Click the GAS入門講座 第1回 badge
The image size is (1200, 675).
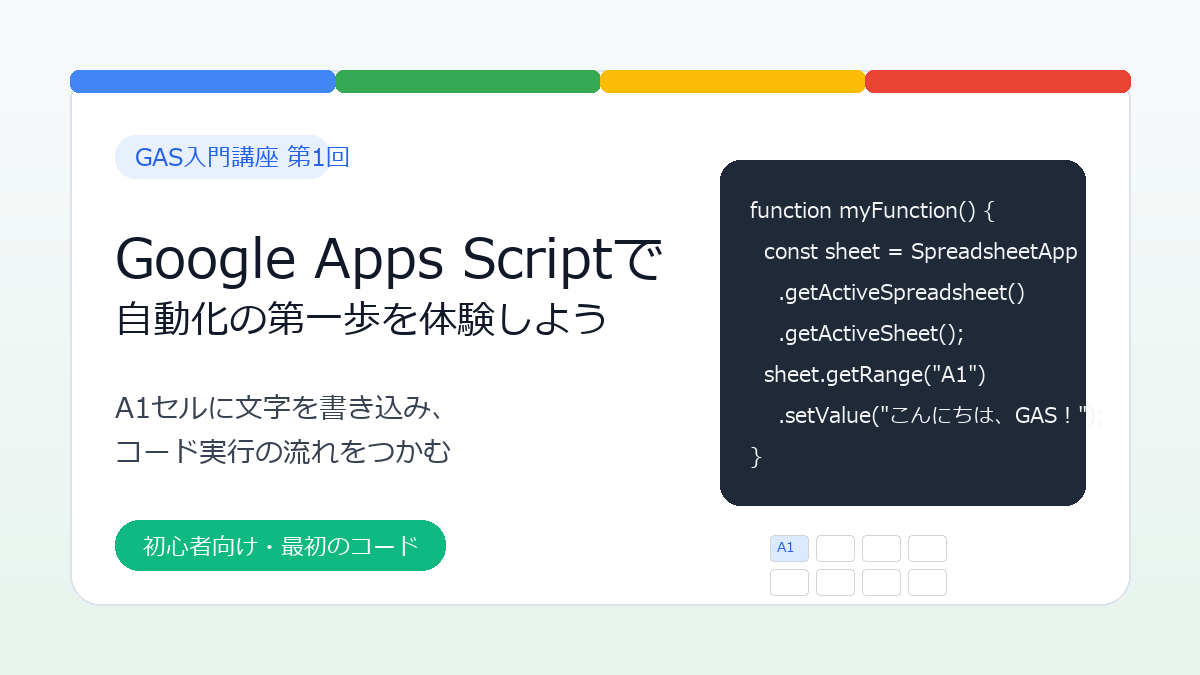pyautogui.click(x=232, y=157)
